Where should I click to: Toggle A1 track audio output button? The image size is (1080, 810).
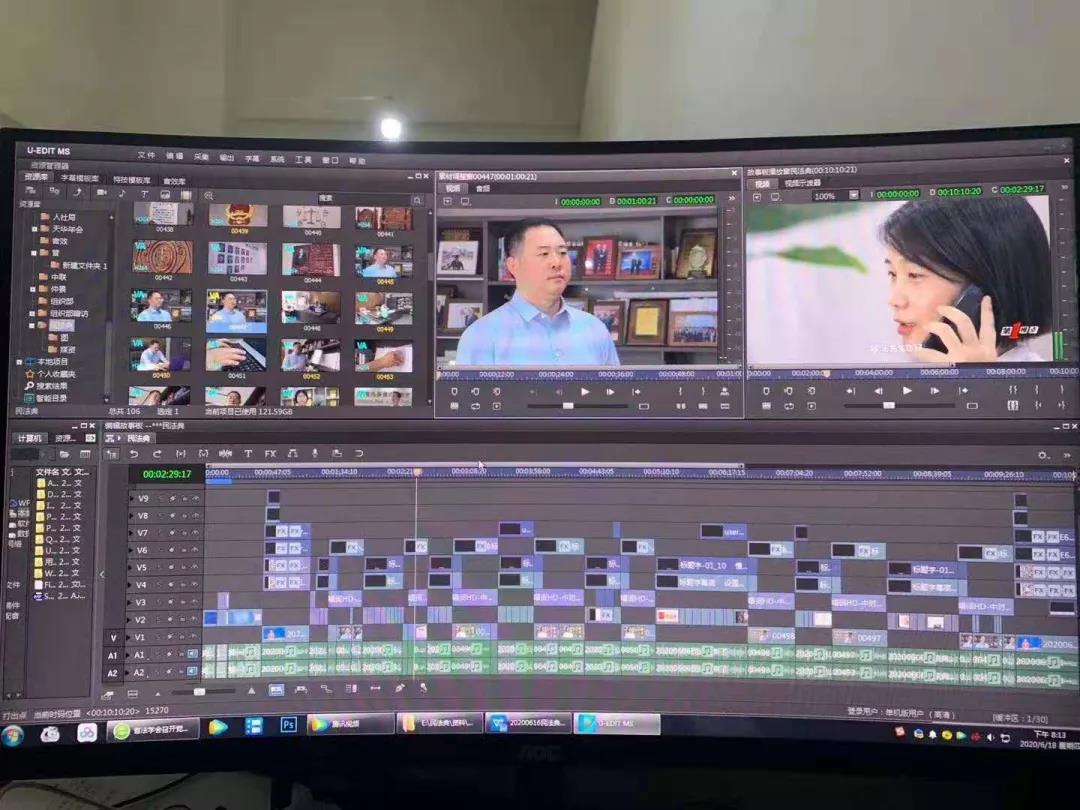192,654
